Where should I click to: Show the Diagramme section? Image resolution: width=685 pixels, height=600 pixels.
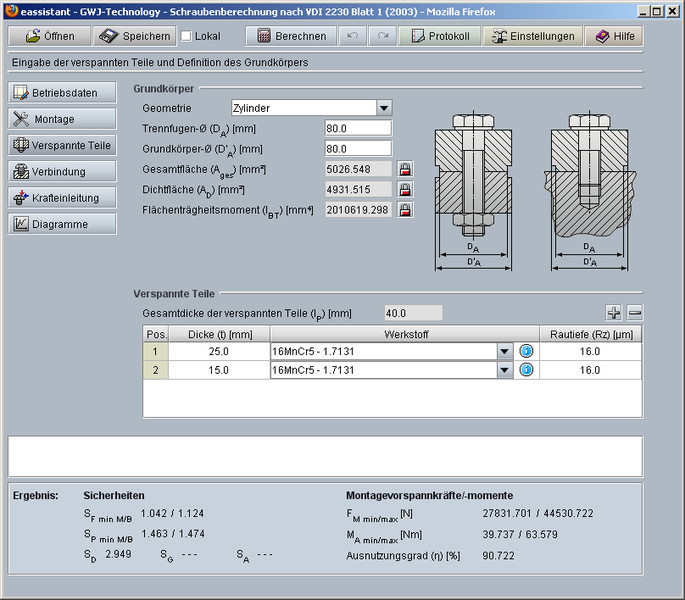coord(61,224)
